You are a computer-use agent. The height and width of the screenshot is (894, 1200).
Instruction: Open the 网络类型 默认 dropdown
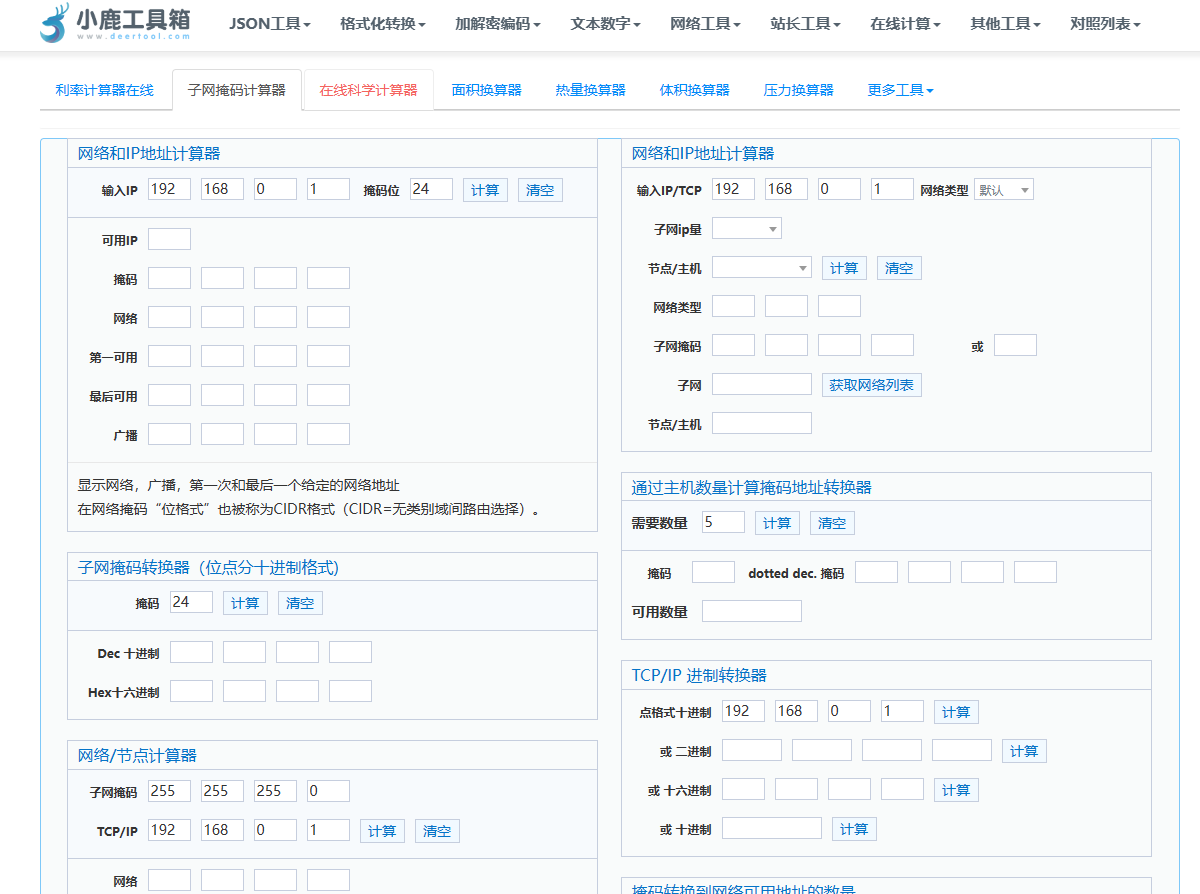[x=1004, y=190]
